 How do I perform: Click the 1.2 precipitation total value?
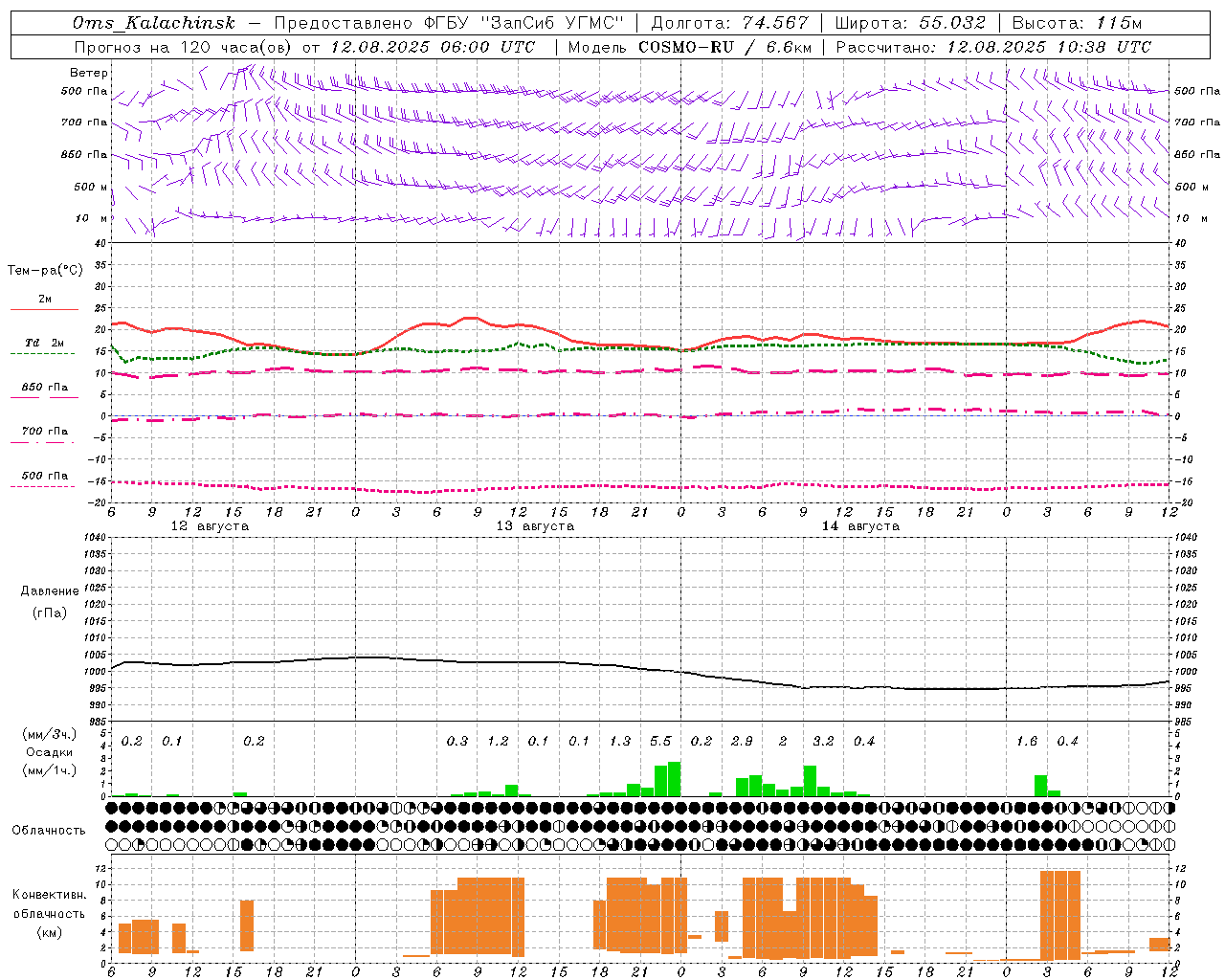click(x=498, y=742)
